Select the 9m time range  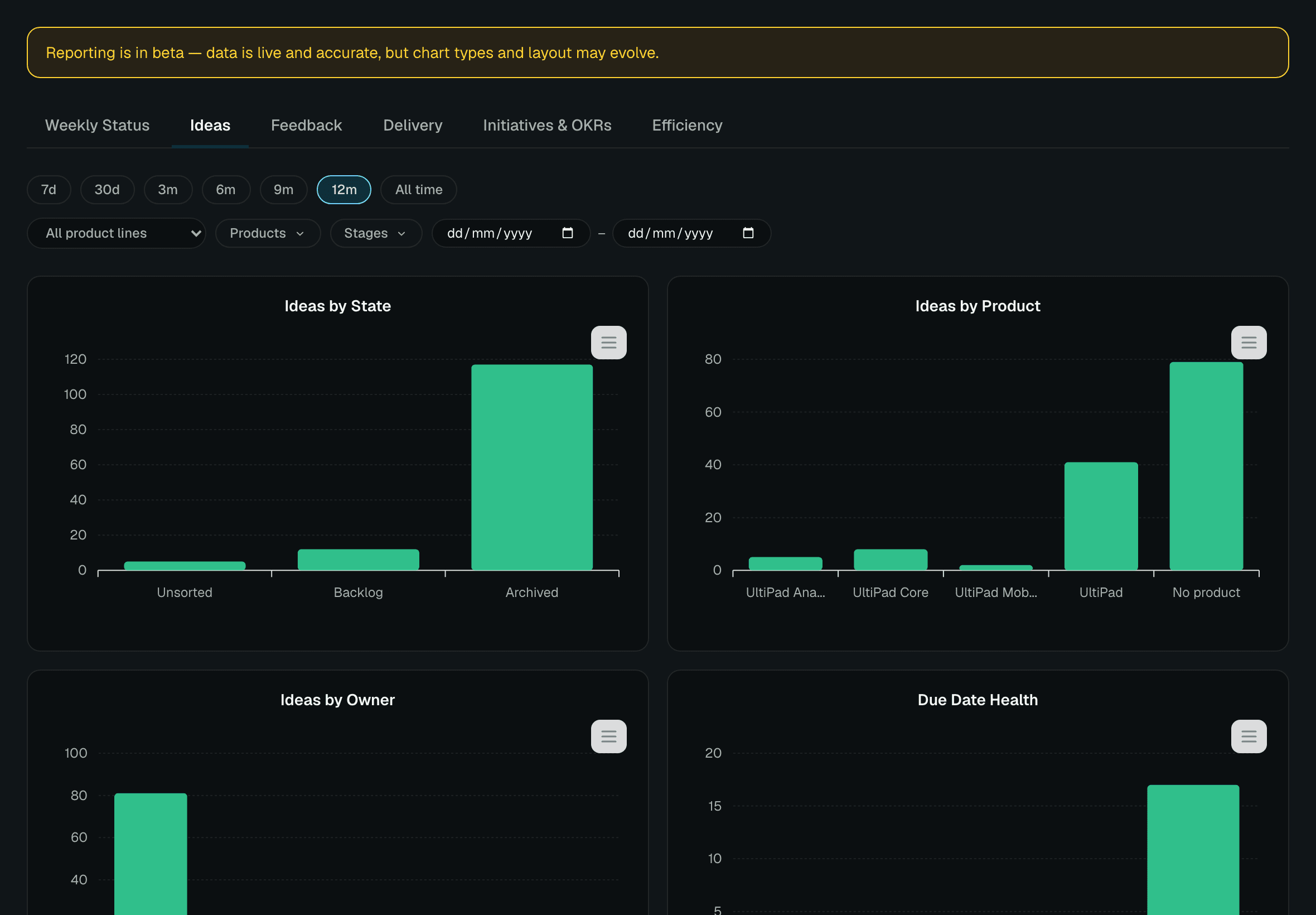284,190
